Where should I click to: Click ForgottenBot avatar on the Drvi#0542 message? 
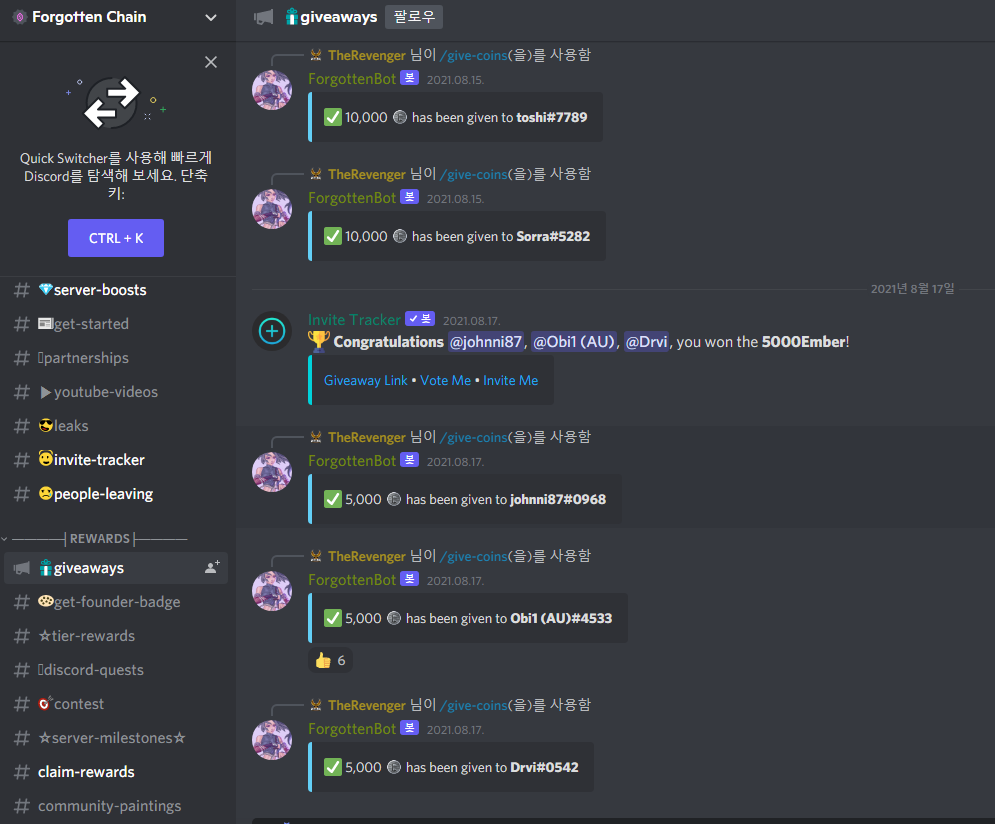(x=272, y=740)
